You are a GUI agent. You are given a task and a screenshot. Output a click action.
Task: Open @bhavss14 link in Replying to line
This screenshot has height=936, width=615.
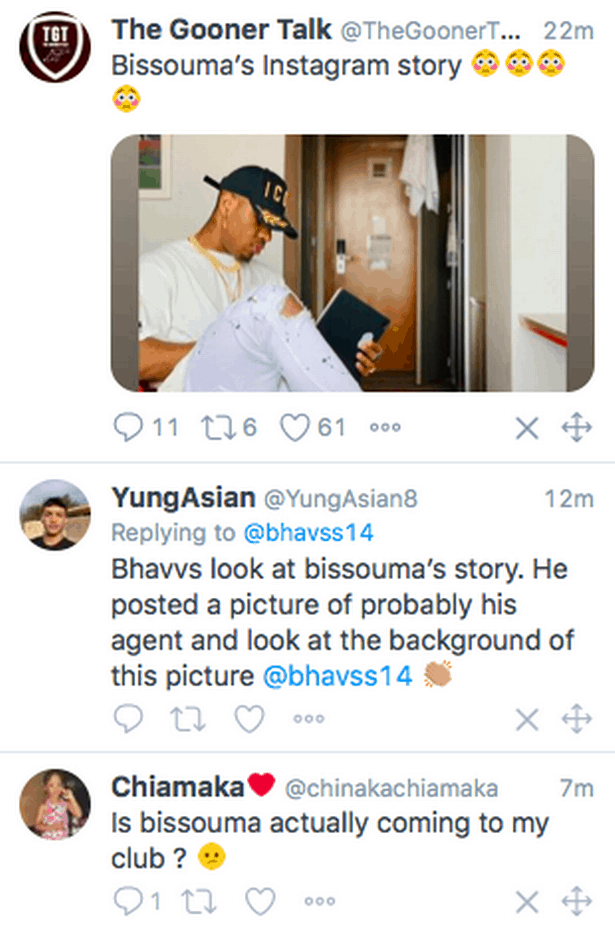(x=308, y=532)
